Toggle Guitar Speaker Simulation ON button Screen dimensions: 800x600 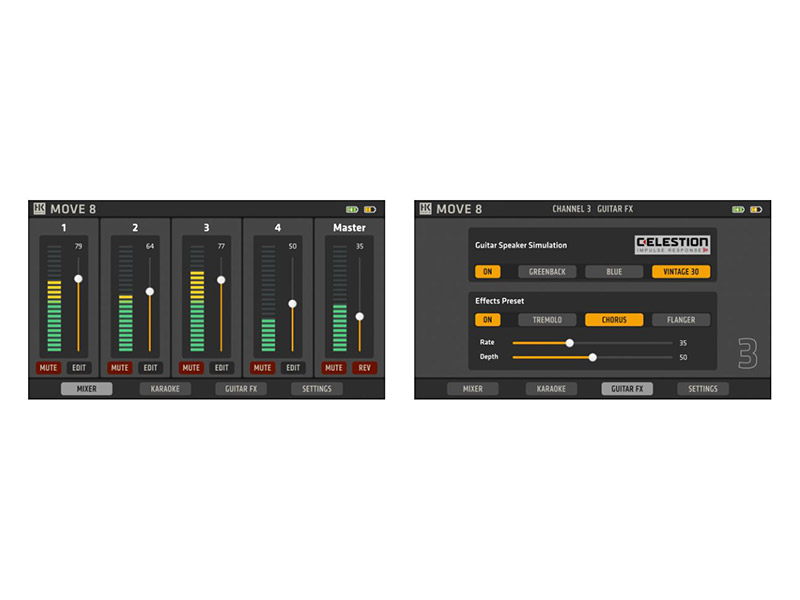pos(488,271)
